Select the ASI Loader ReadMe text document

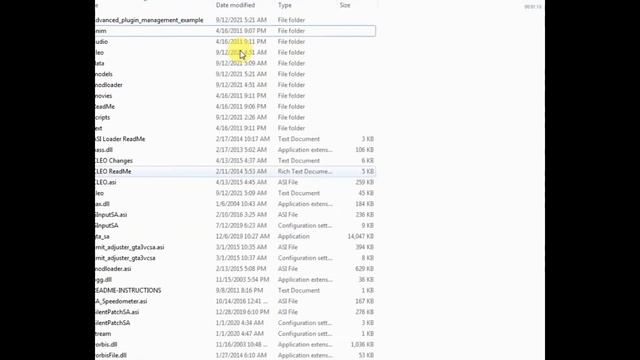click(235, 139)
